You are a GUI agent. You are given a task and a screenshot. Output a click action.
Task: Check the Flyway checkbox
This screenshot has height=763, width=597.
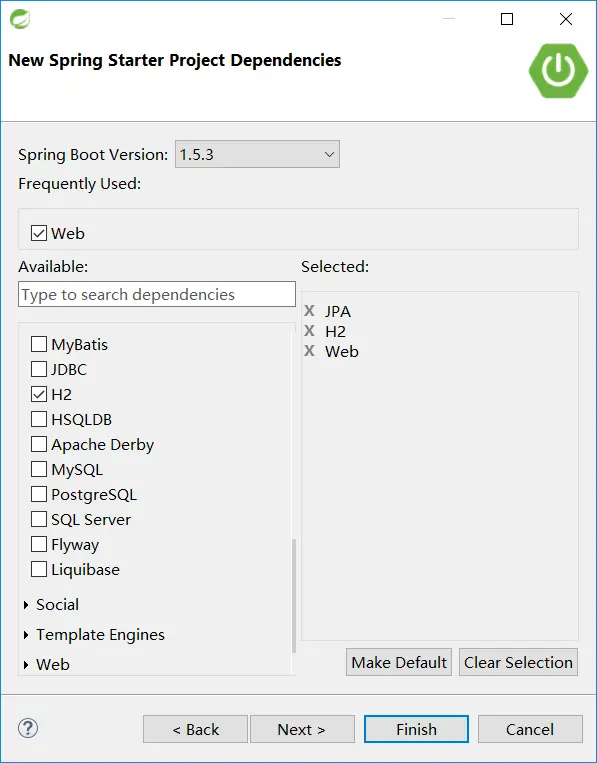[x=39, y=544]
